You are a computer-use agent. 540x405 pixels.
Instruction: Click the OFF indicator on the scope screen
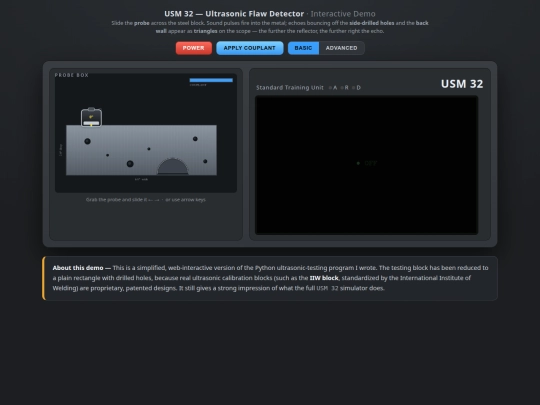(x=367, y=163)
